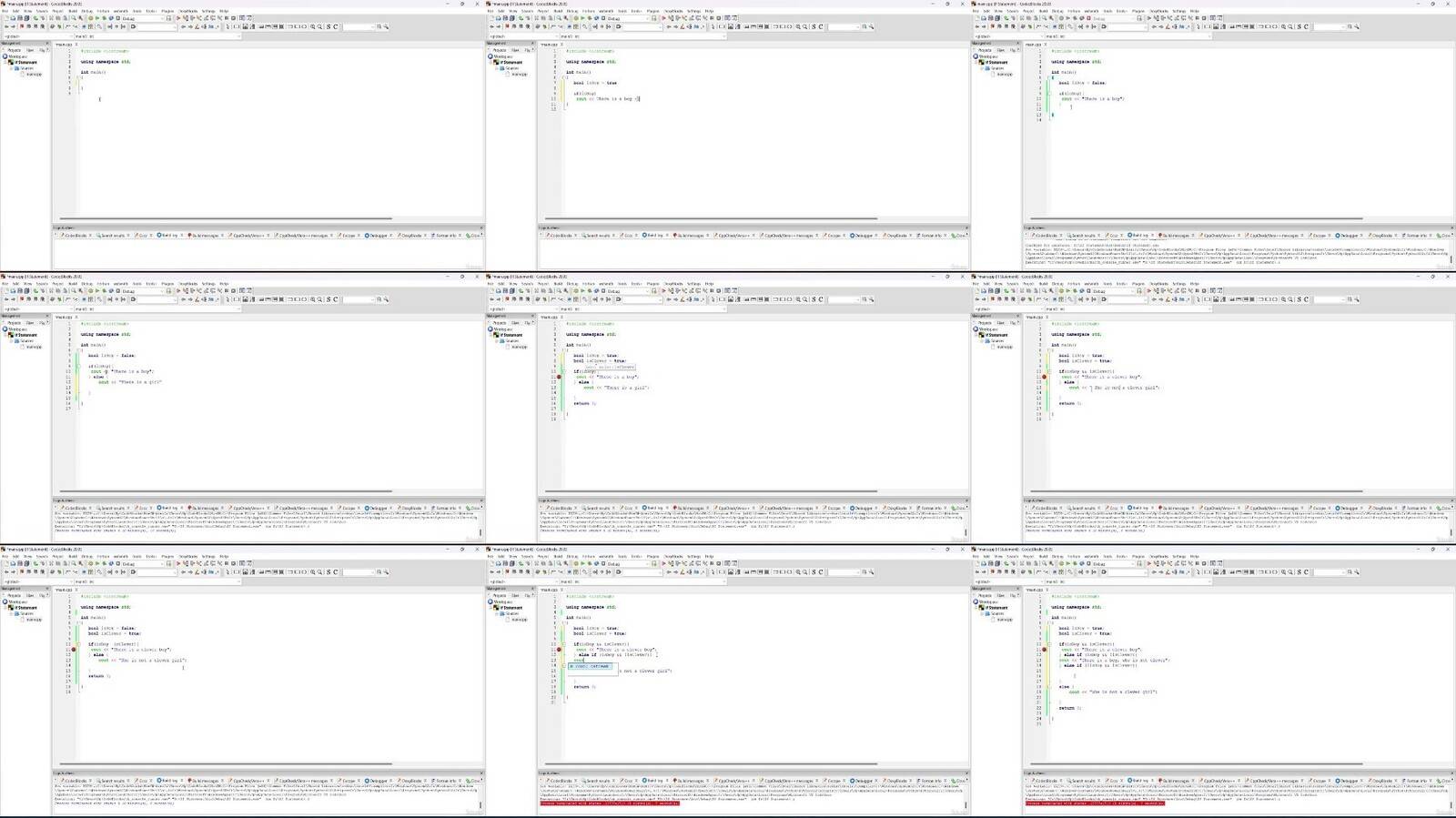Collapse the Sources folder in the top-left project tree

tap(12, 68)
